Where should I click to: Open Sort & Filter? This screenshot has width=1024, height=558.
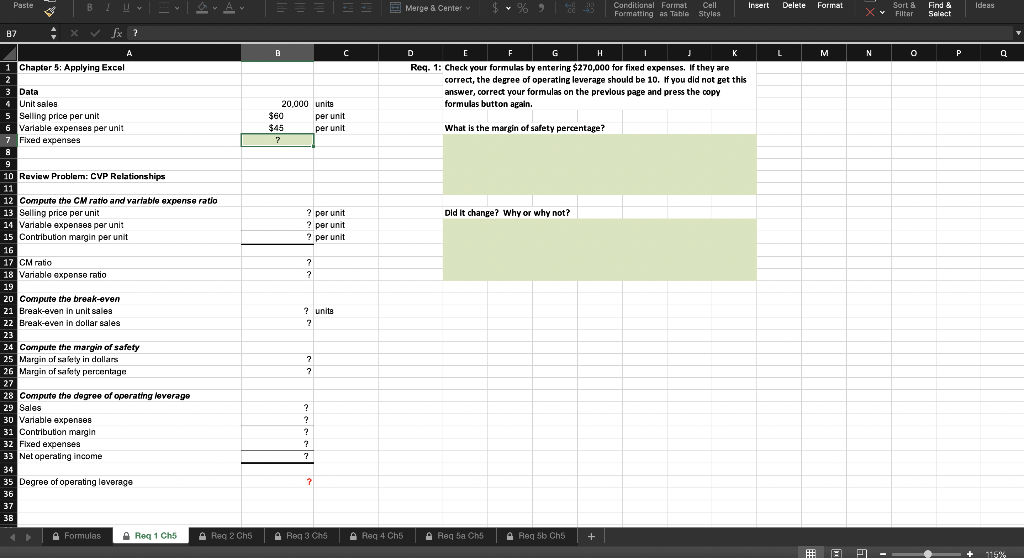(904, 9)
